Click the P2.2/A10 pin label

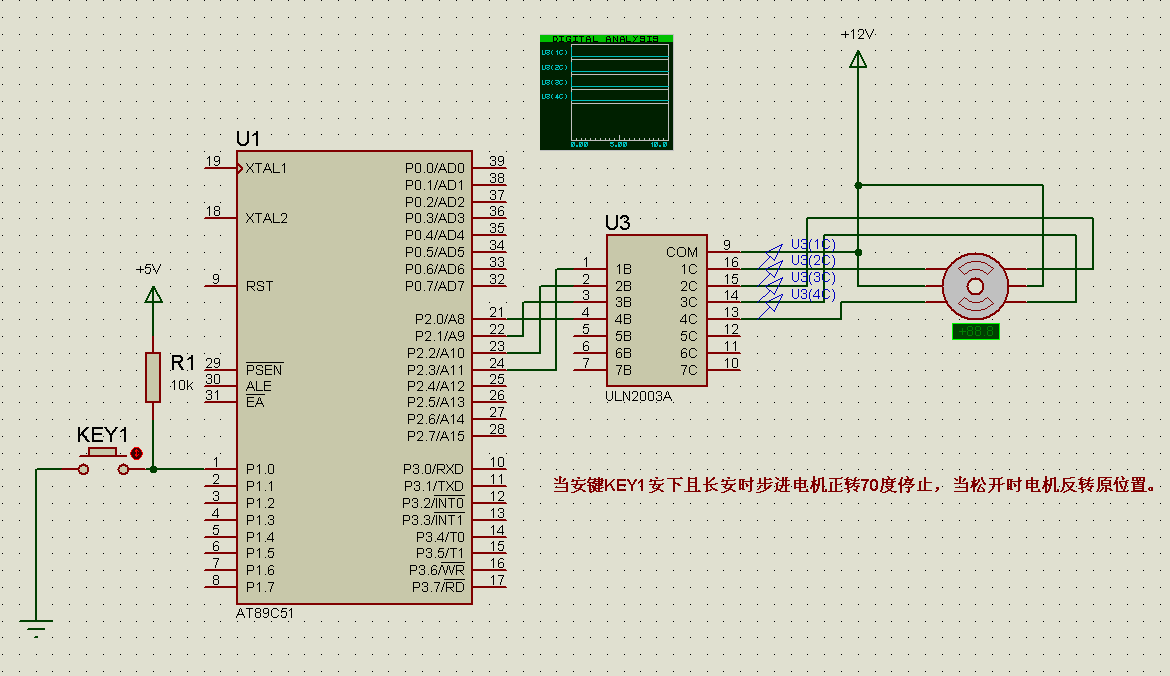point(436,353)
